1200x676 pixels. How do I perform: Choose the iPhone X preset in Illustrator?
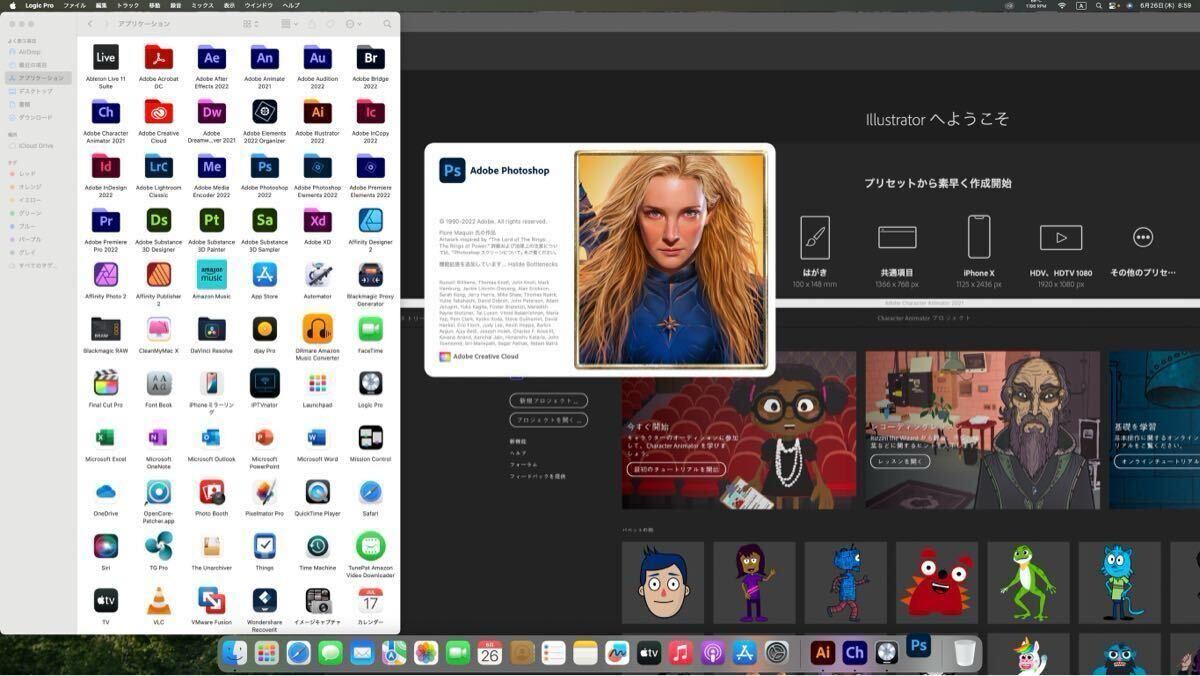tap(979, 237)
